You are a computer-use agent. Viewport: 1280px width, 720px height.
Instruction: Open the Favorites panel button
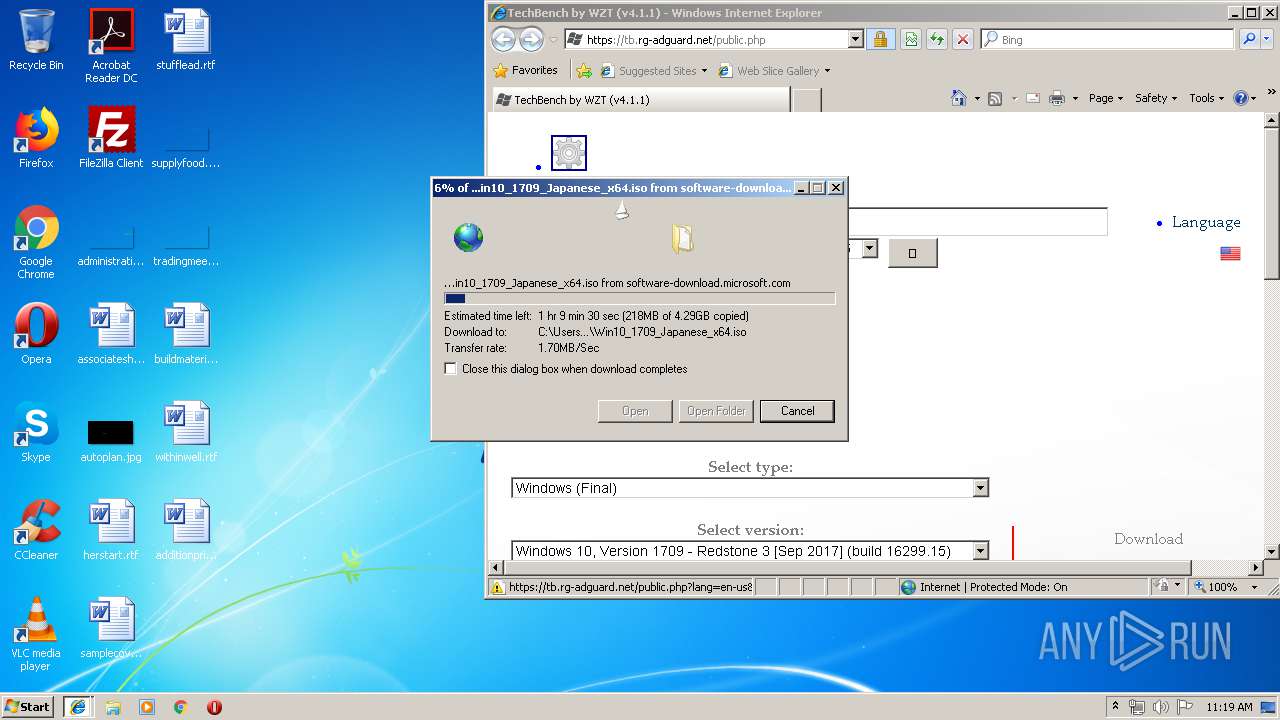coord(526,71)
